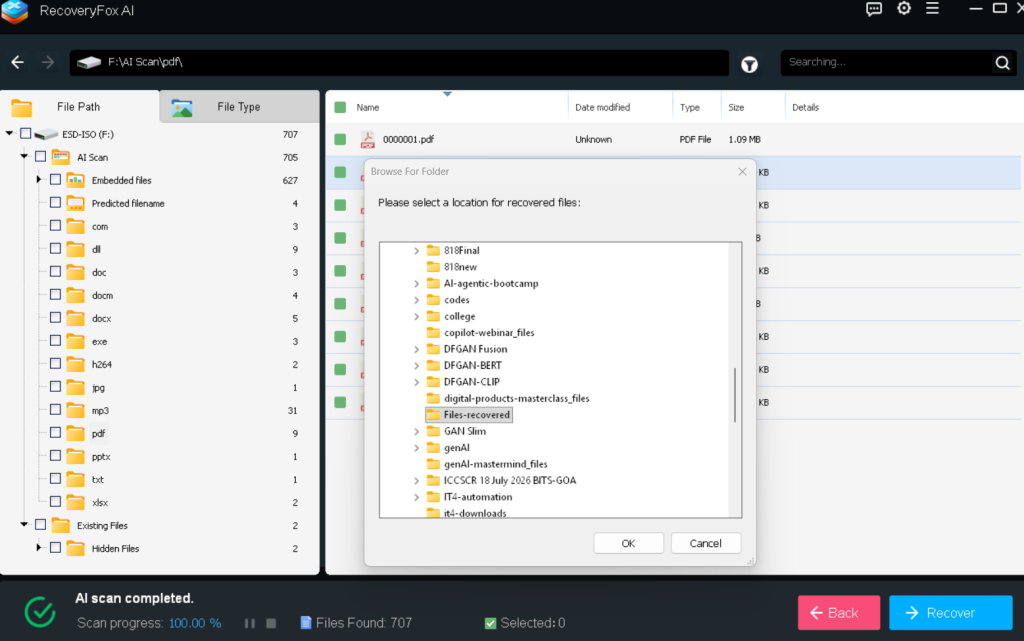This screenshot has width=1024, height=641.
Task: Pause the scan with the pause icon
Action: (249, 623)
